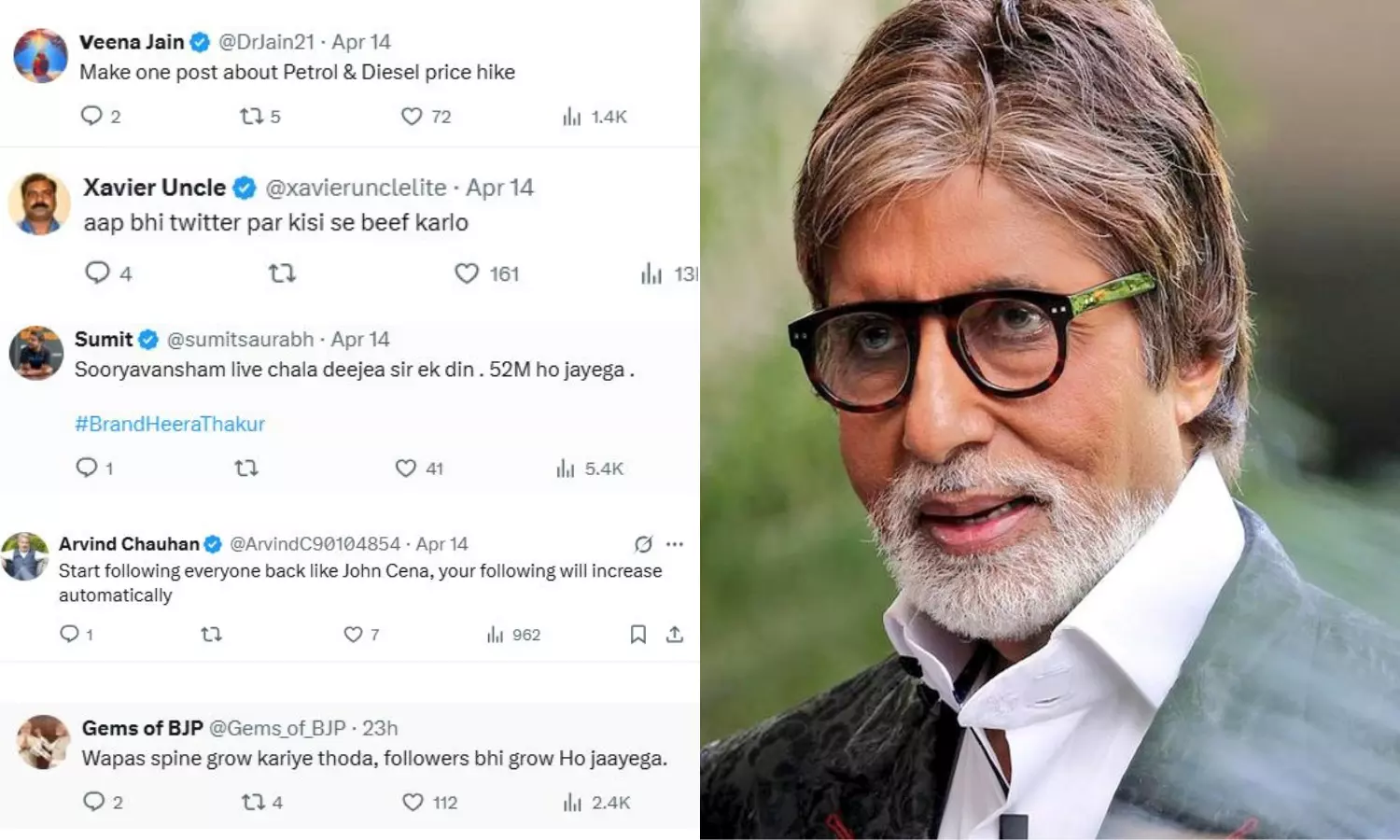Click Veena Jain's verified badge
1400x840 pixels.
click(x=199, y=41)
